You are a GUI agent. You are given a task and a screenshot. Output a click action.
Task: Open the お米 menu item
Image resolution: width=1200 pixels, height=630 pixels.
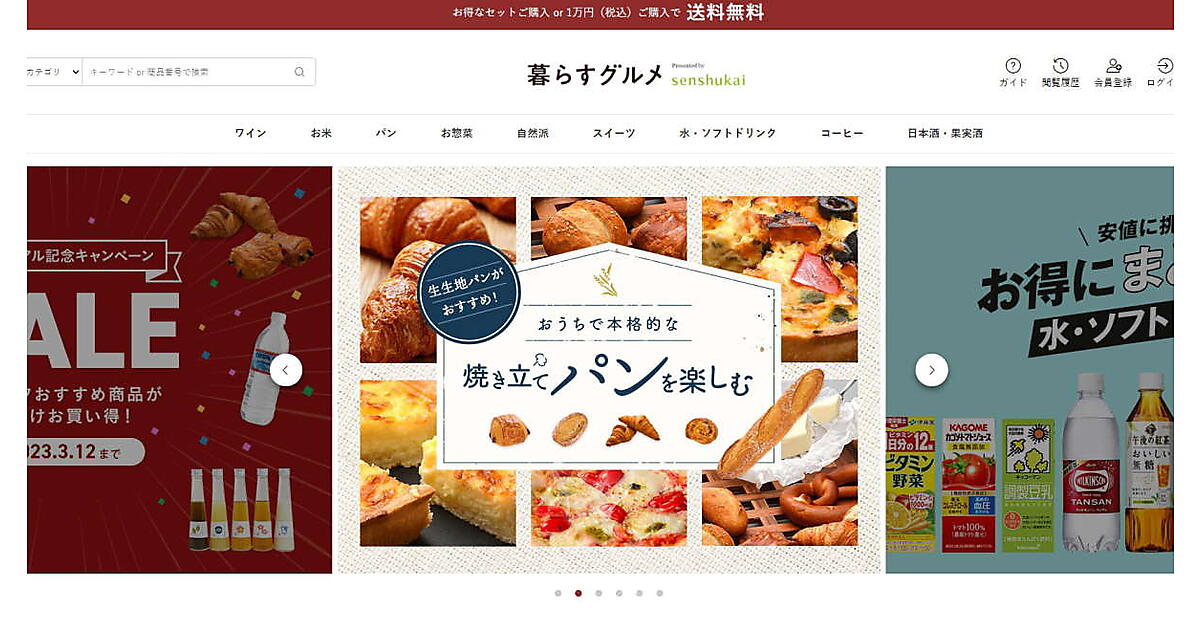[321, 133]
